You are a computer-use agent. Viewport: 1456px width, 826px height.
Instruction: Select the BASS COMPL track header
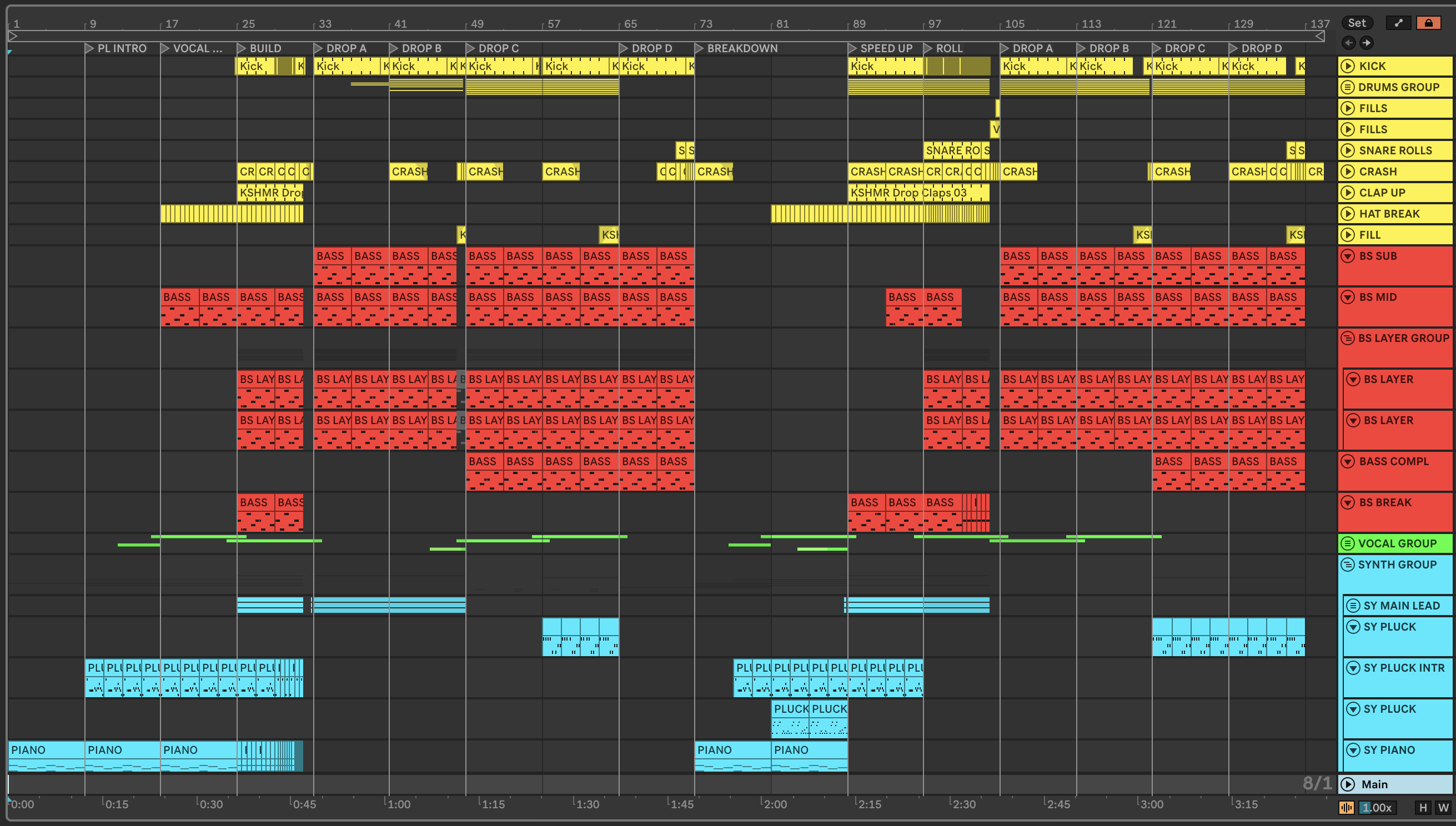coord(1394,462)
